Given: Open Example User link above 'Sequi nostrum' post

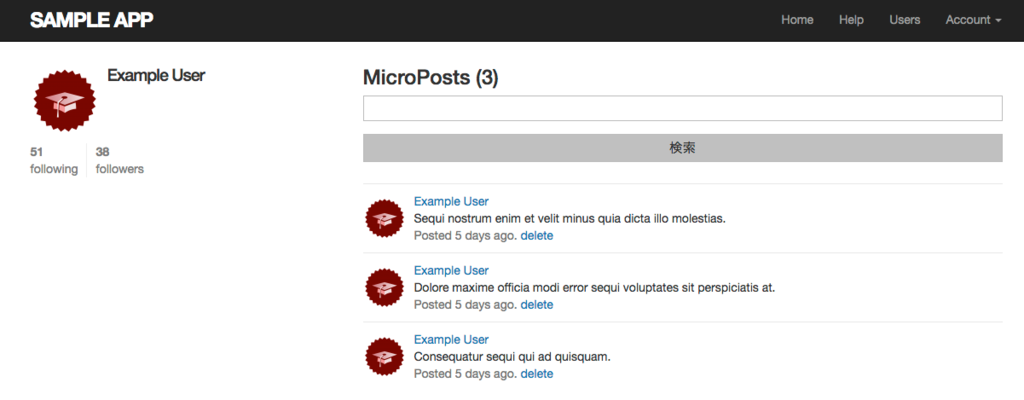Looking at the screenshot, I should click(x=451, y=201).
